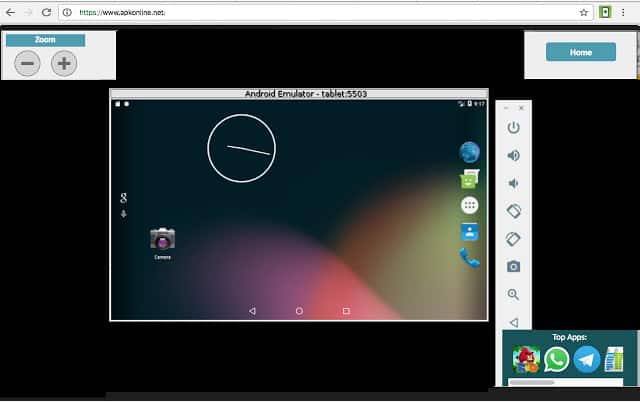Open the app drawer grid
The height and width of the screenshot is (402, 640).
(469, 205)
